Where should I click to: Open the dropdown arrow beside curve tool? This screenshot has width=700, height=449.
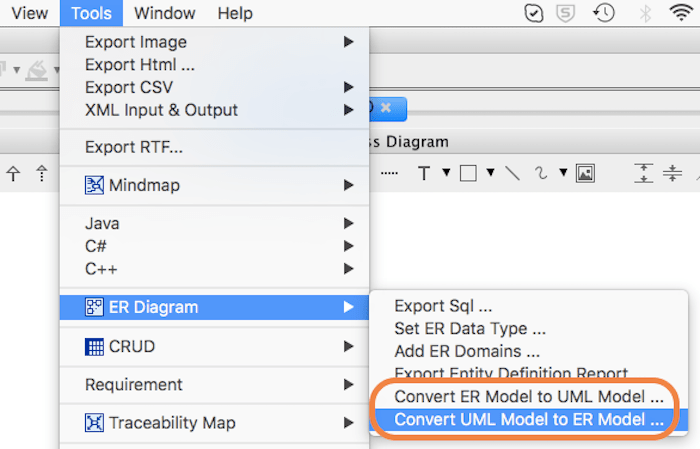[x=561, y=173]
